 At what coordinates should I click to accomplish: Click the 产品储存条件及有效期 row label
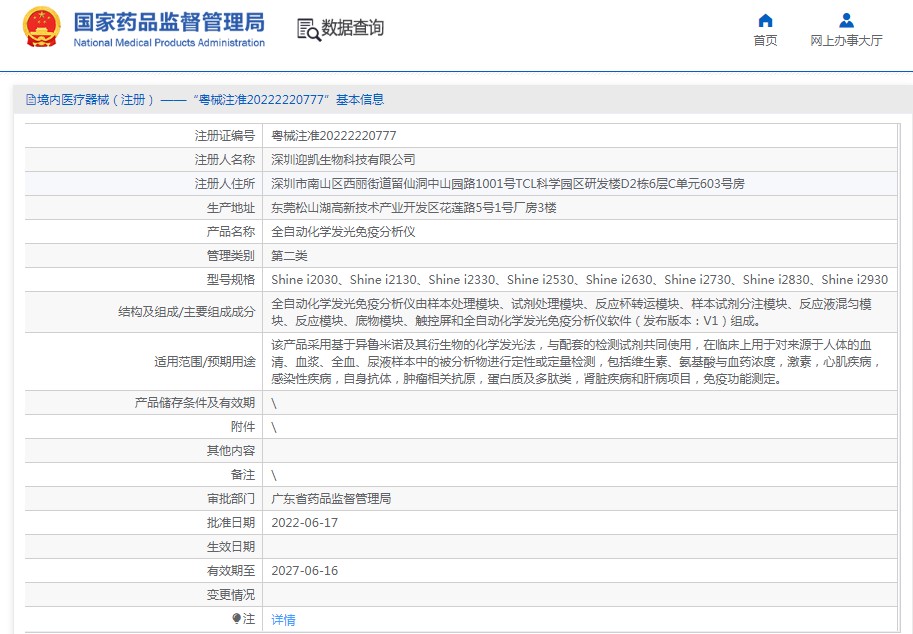[x=194, y=402]
